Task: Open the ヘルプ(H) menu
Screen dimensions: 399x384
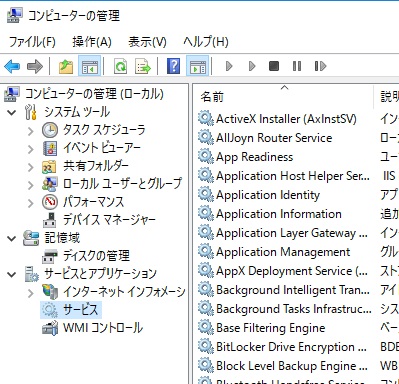Action: pos(206,42)
